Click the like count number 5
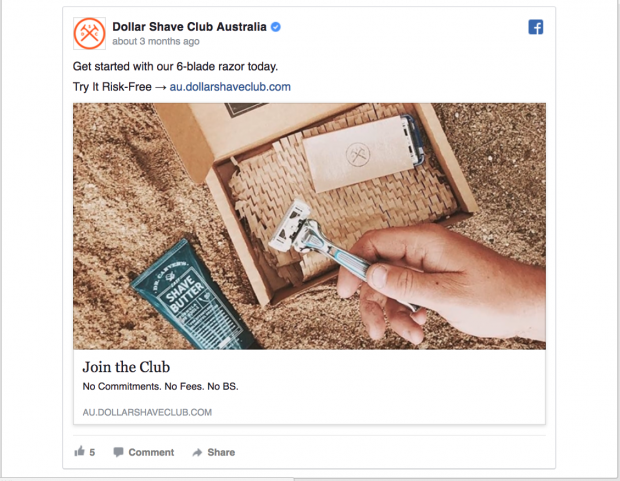This screenshot has height=481, width=620. (92, 452)
